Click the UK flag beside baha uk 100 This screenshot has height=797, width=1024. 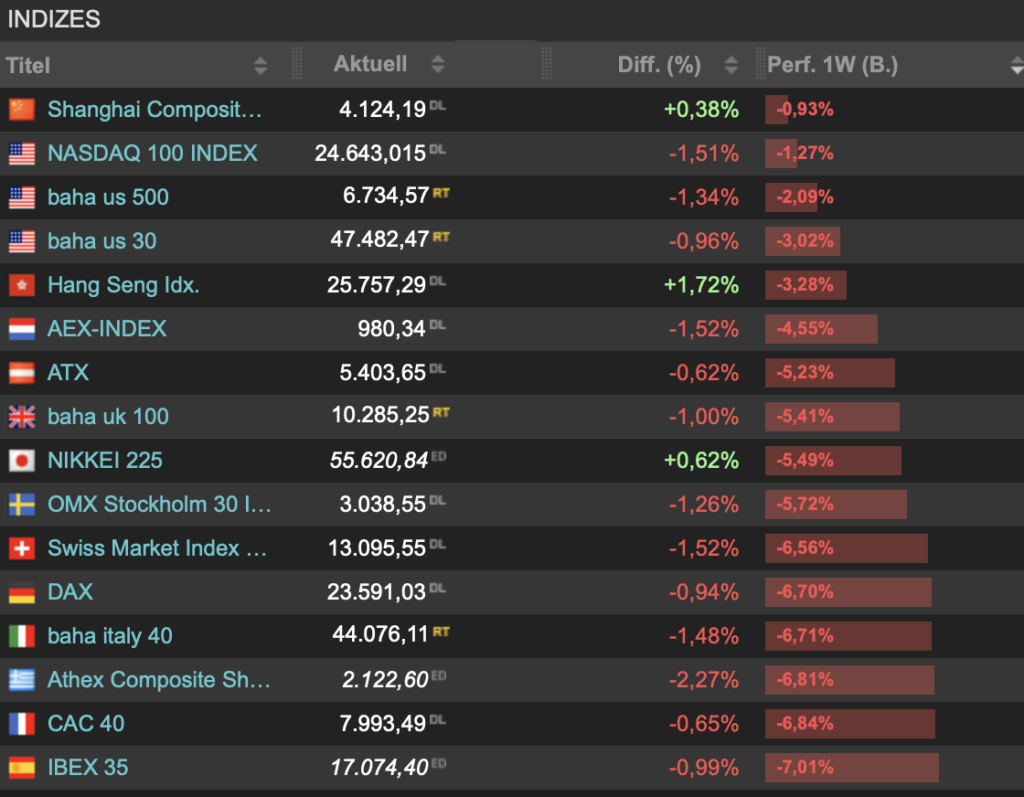click(x=21, y=417)
